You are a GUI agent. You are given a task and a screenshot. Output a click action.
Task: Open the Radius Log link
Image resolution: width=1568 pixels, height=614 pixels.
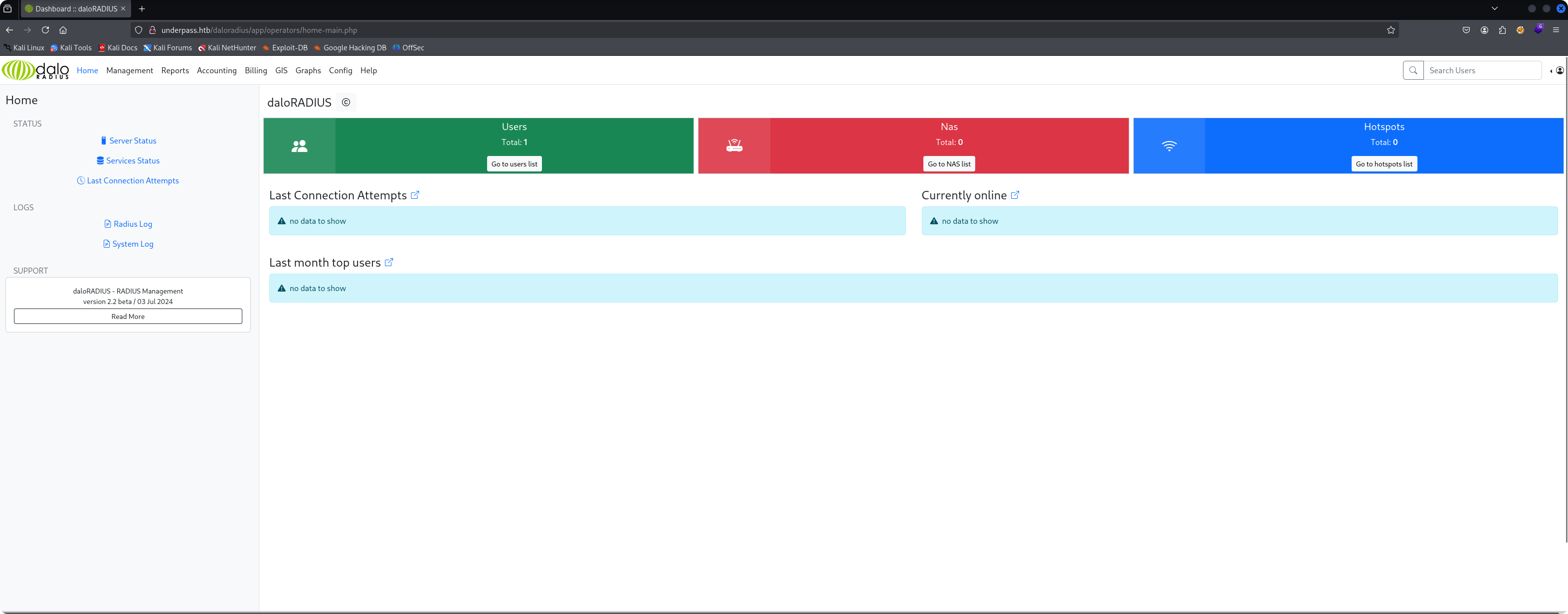click(132, 224)
